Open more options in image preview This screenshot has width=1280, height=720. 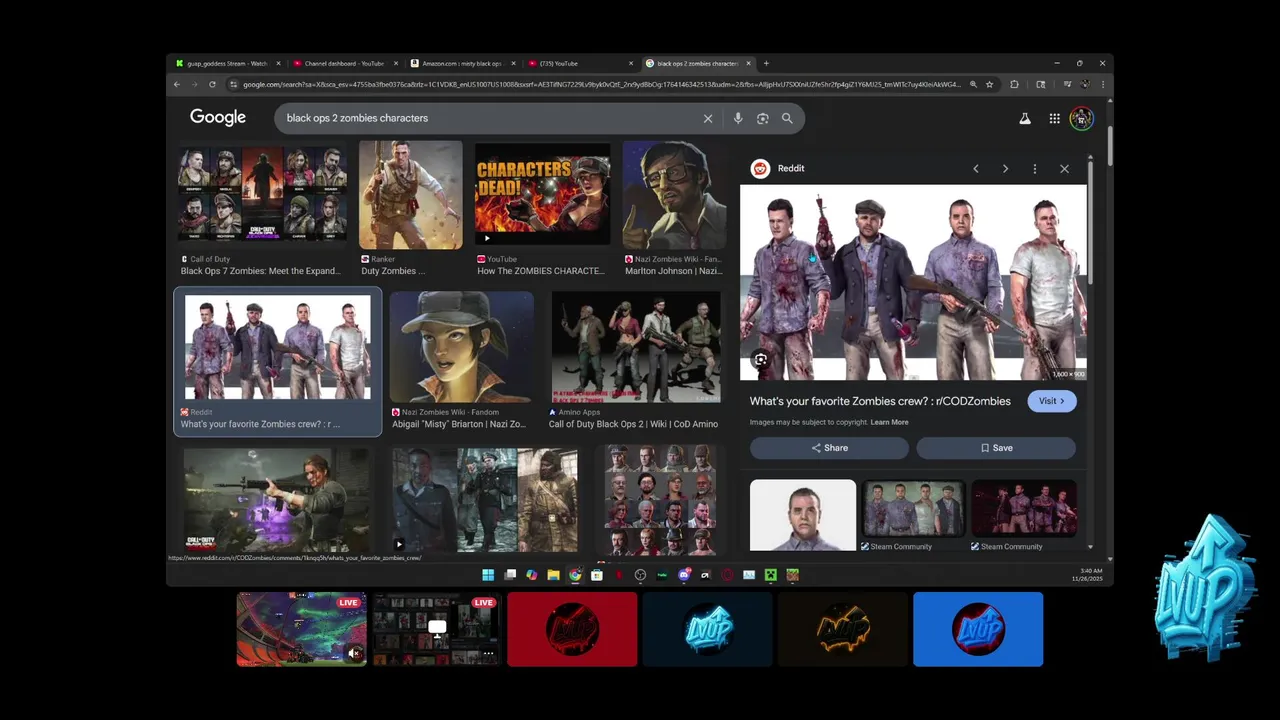tap(1035, 168)
